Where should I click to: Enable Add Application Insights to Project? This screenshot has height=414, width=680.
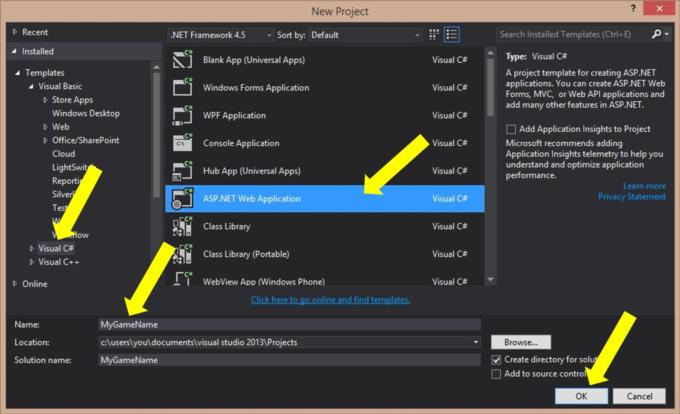click(x=511, y=129)
